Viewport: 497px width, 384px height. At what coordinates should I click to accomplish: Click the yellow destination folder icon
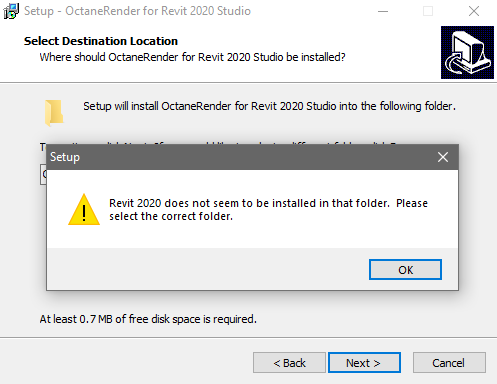coord(54,113)
